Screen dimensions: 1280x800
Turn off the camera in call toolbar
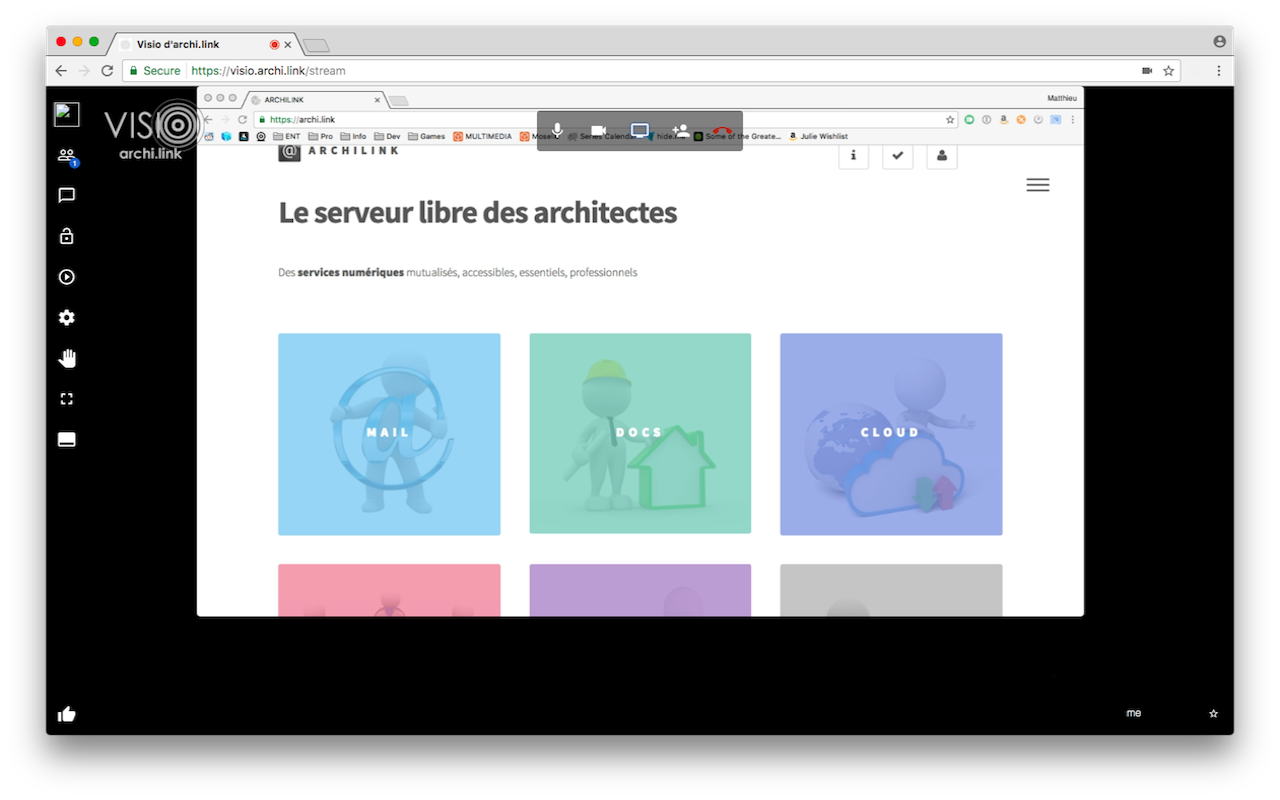tap(598, 131)
